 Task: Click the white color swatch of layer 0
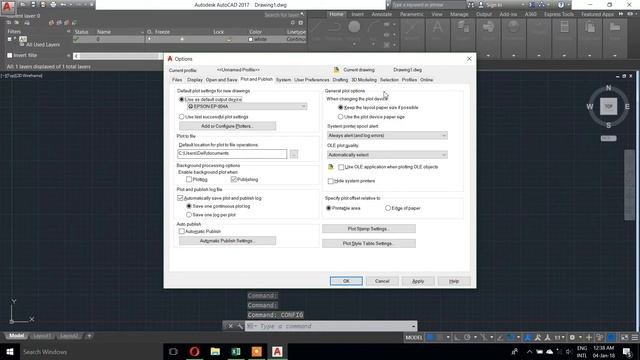pyautogui.click(x=251, y=39)
